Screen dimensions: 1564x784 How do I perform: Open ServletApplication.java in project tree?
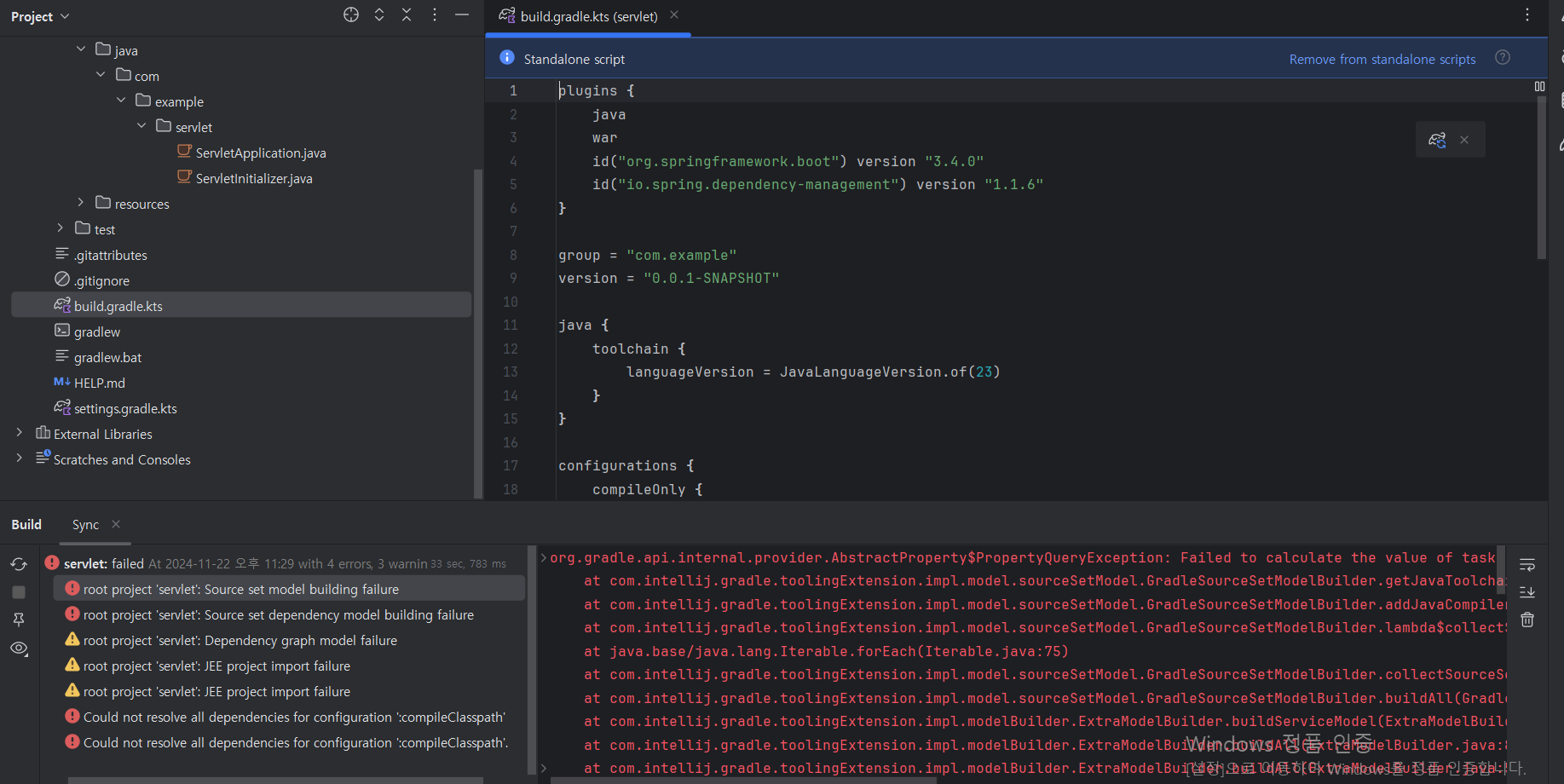(x=261, y=153)
